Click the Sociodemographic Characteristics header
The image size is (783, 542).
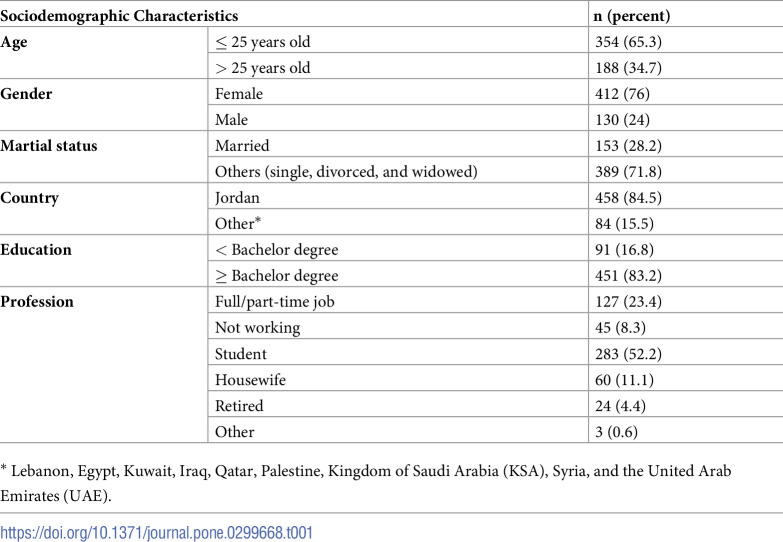point(119,16)
